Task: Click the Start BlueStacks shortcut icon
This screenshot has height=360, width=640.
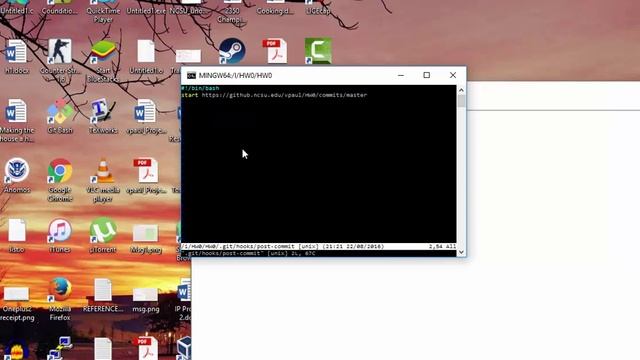Action: click(x=103, y=52)
